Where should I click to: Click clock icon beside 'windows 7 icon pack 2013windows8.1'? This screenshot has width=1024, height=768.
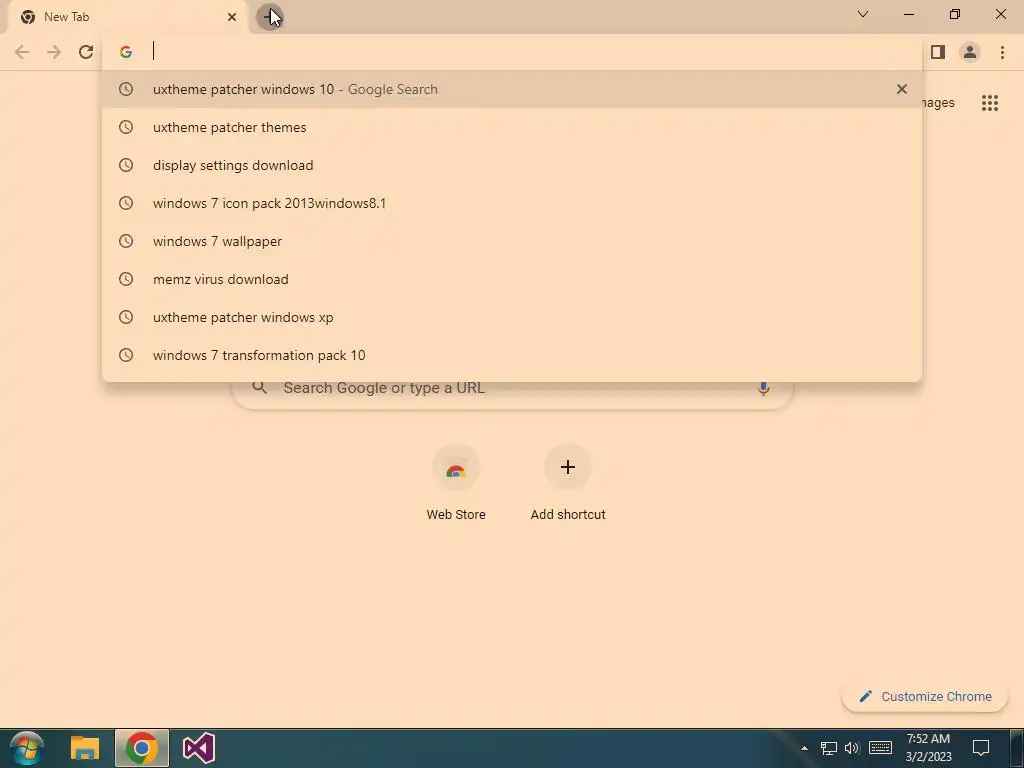click(x=126, y=203)
